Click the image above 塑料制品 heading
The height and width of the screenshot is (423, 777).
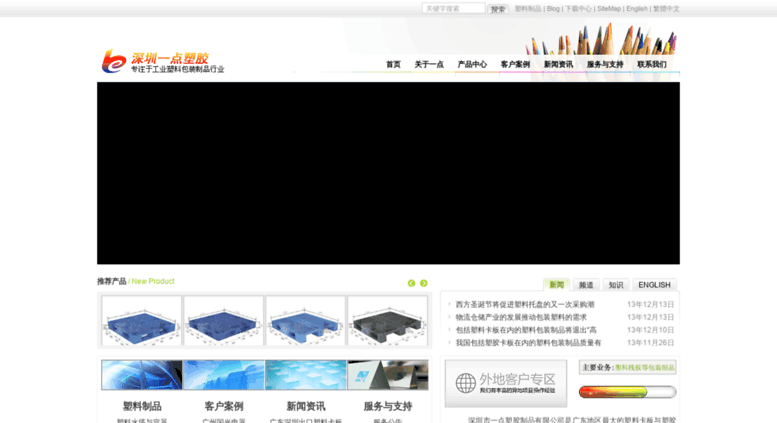tap(142, 375)
